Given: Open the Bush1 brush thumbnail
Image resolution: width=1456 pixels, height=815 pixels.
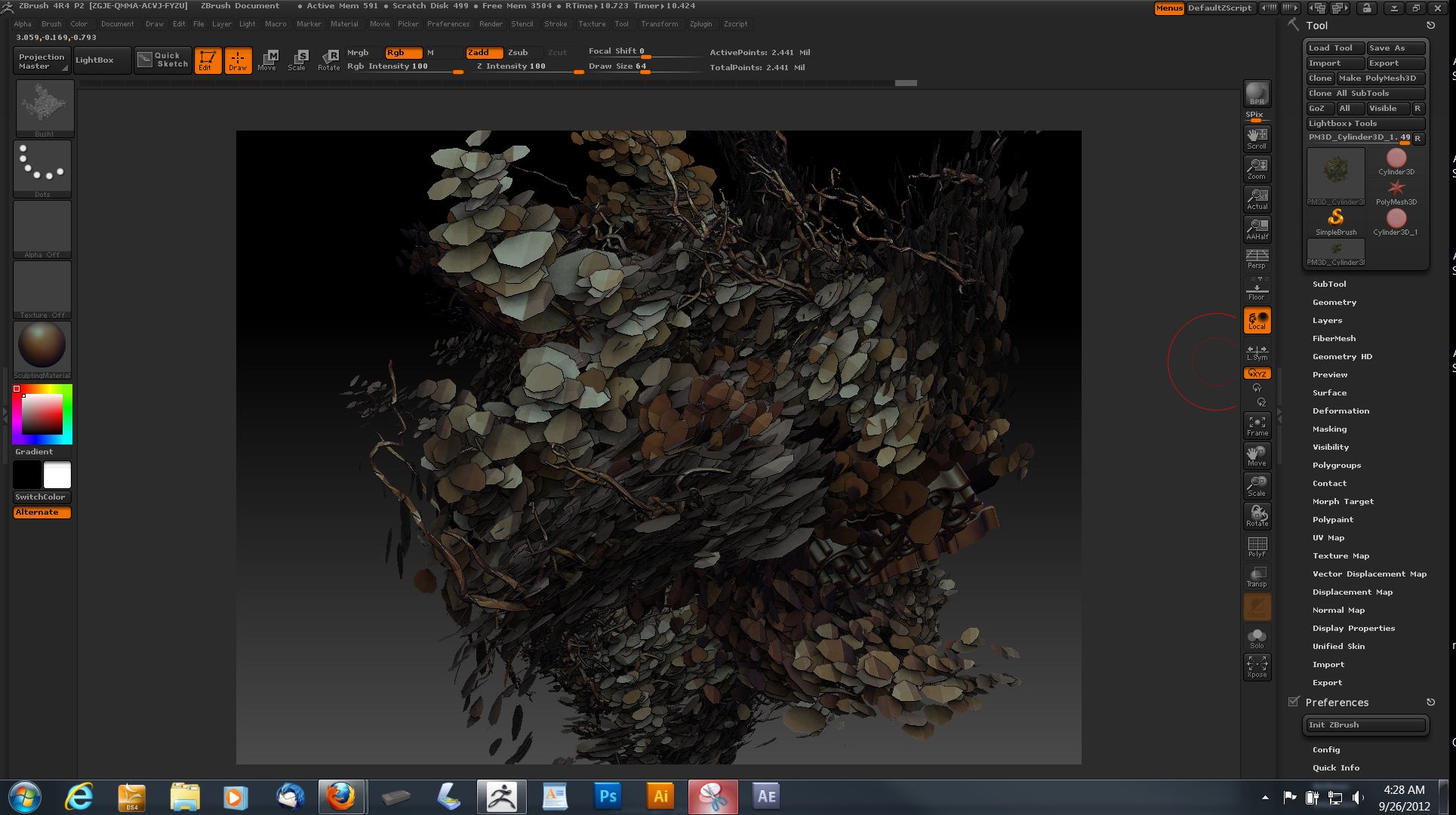Looking at the screenshot, I should (44, 108).
